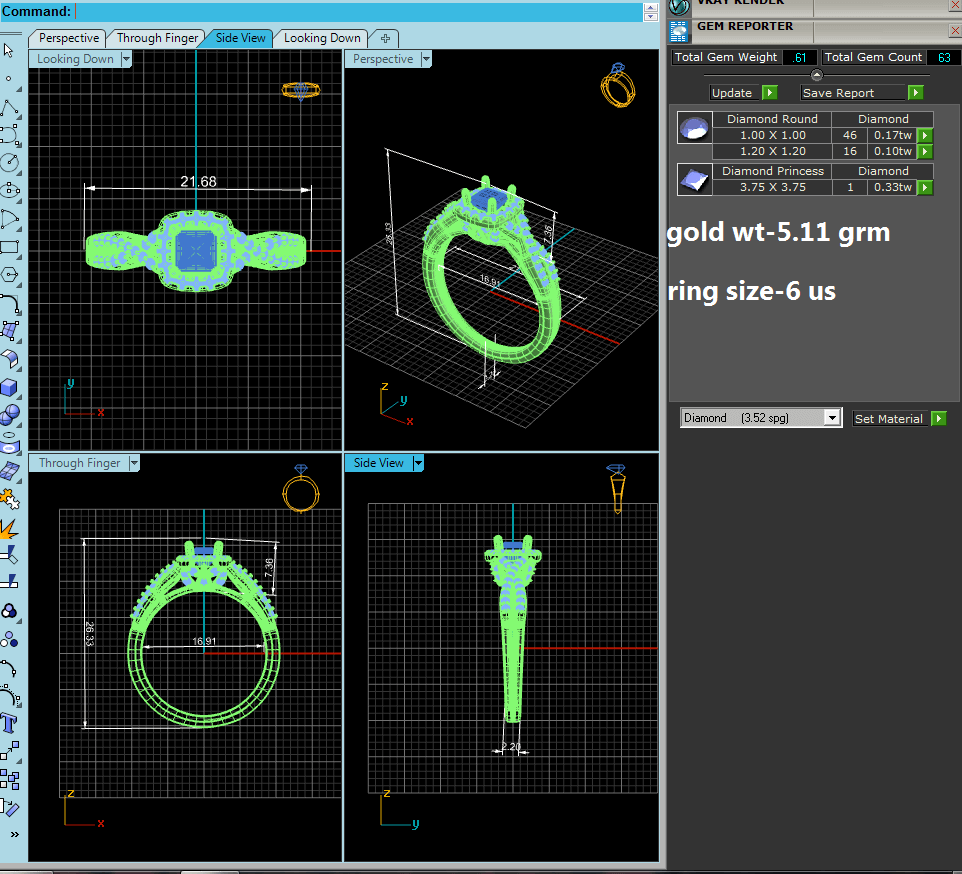The image size is (962, 874).
Task: Open the Looking Down viewport menu arrow
Action: (x=126, y=59)
